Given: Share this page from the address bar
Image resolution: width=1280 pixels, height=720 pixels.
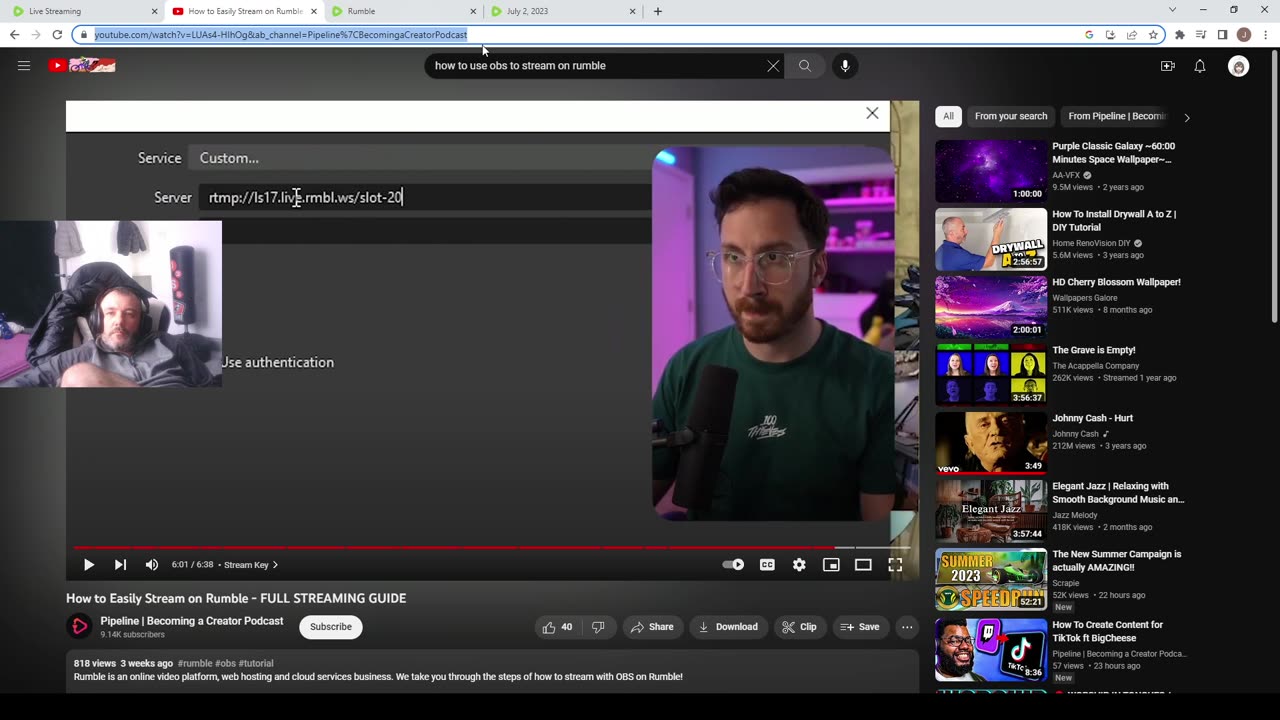Looking at the screenshot, I should (x=1132, y=35).
